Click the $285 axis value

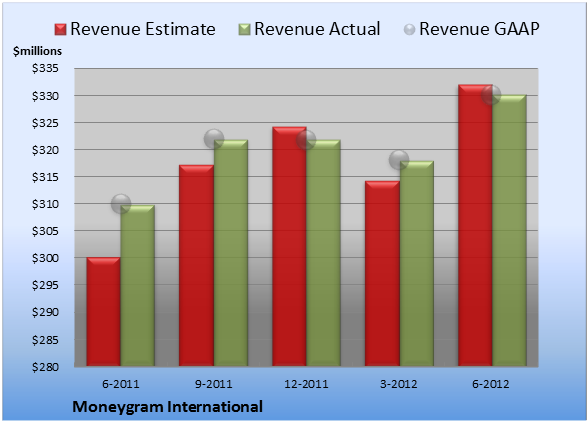coord(45,340)
